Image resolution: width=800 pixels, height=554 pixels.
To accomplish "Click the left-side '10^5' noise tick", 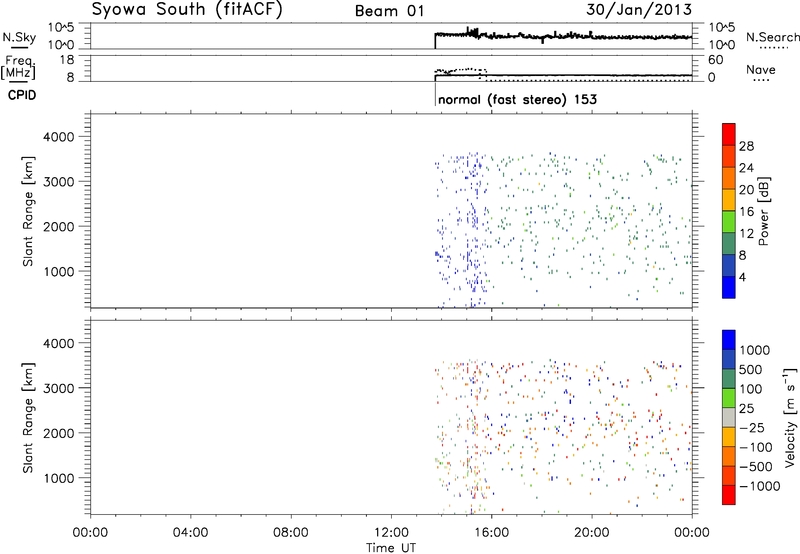I will (61, 28).
